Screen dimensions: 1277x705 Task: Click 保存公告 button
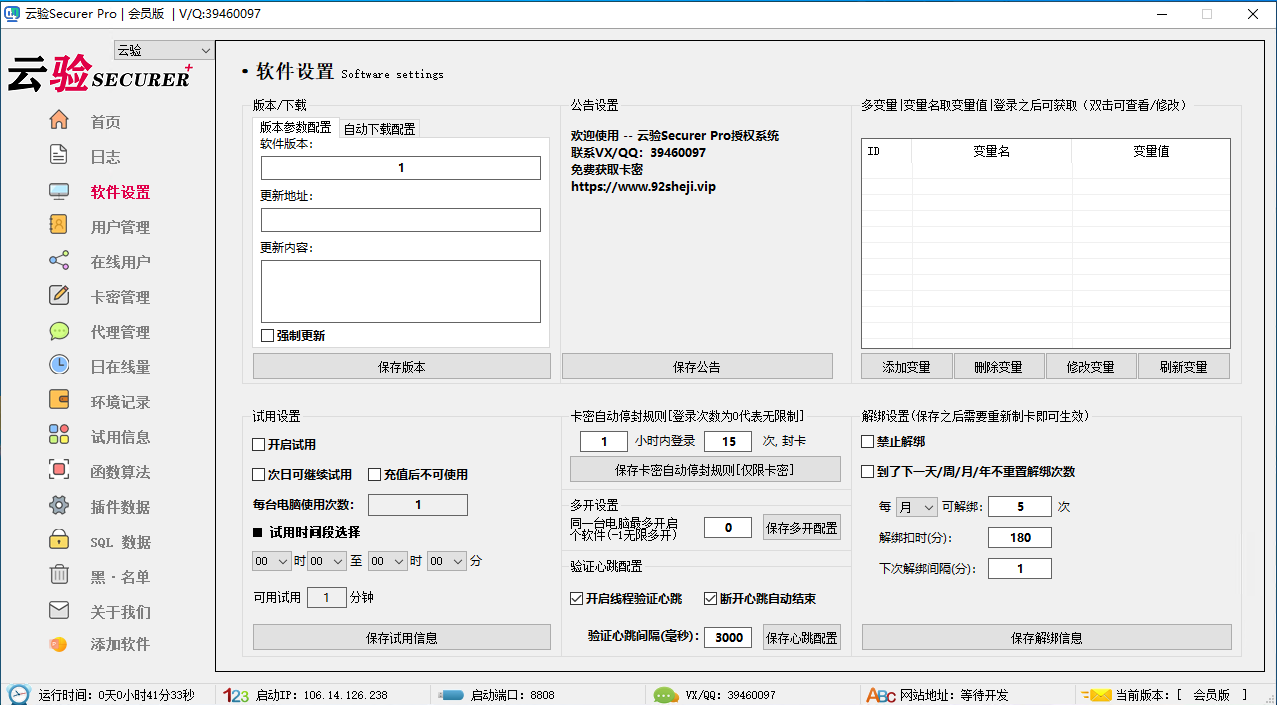(697, 366)
